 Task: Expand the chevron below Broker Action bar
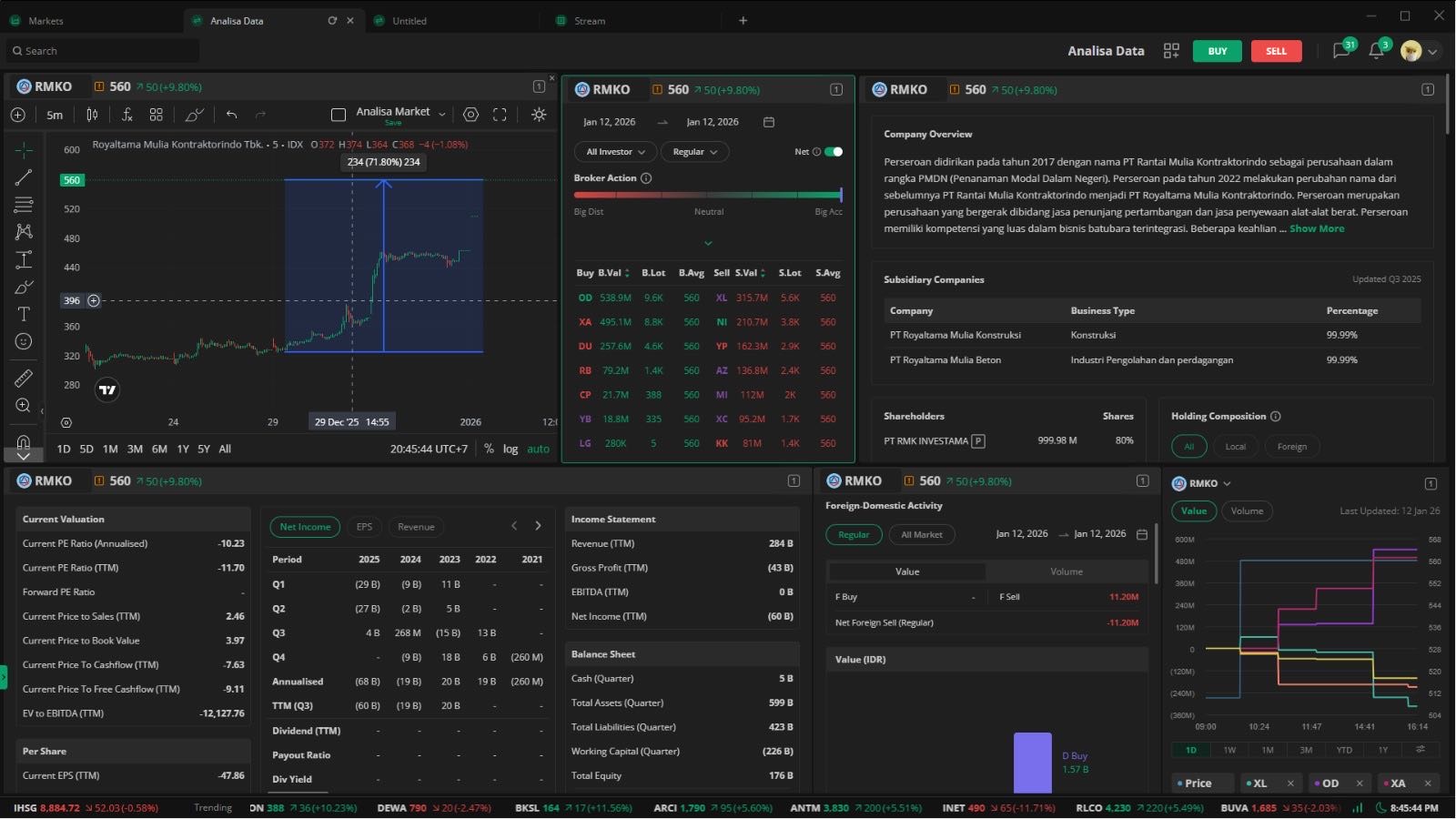(x=708, y=243)
